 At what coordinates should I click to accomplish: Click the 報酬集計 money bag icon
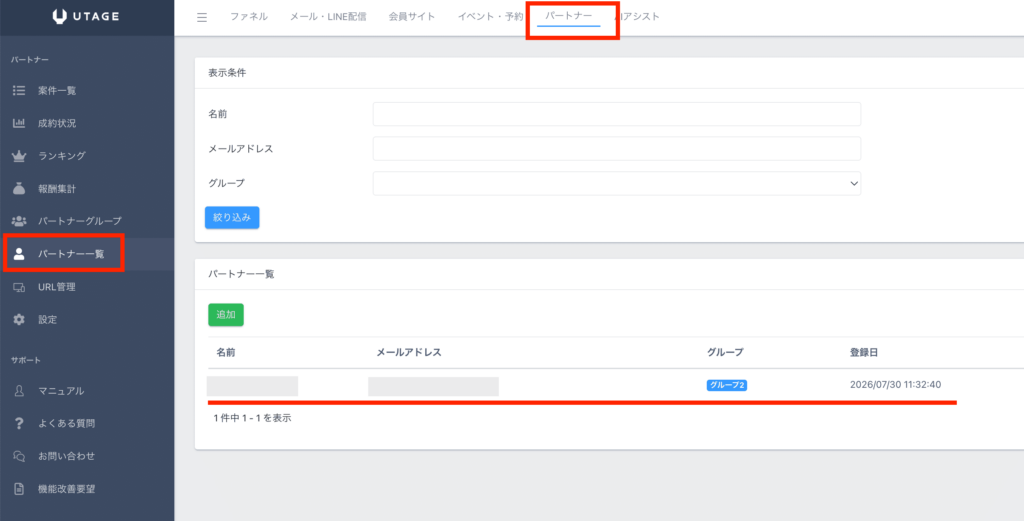19,189
